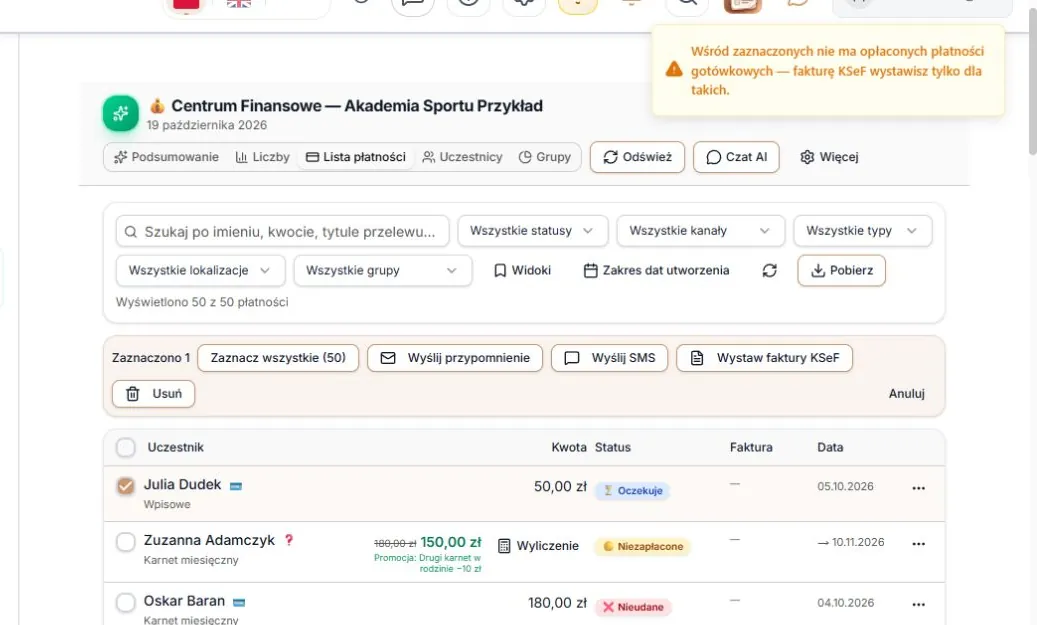
Task: Click the due date 10.11.2026
Action: (x=858, y=542)
